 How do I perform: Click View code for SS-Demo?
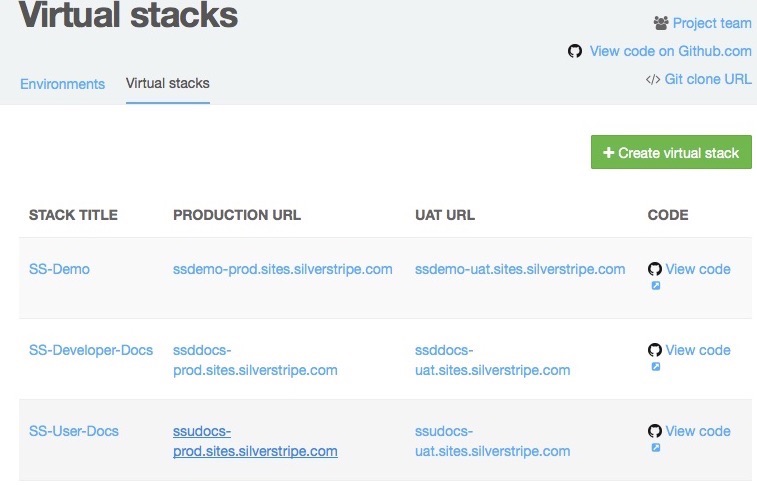click(x=698, y=269)
